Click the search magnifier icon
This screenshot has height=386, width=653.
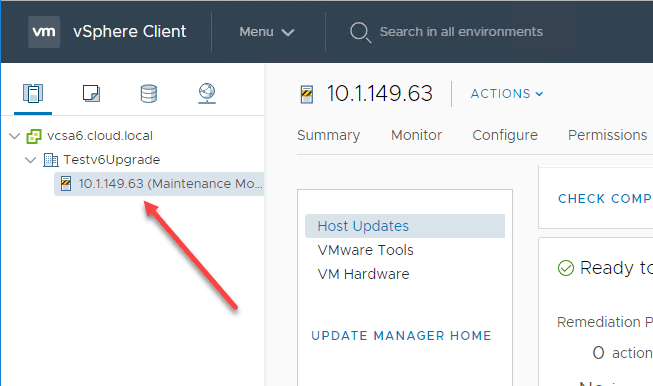click(x=360, y=32)
